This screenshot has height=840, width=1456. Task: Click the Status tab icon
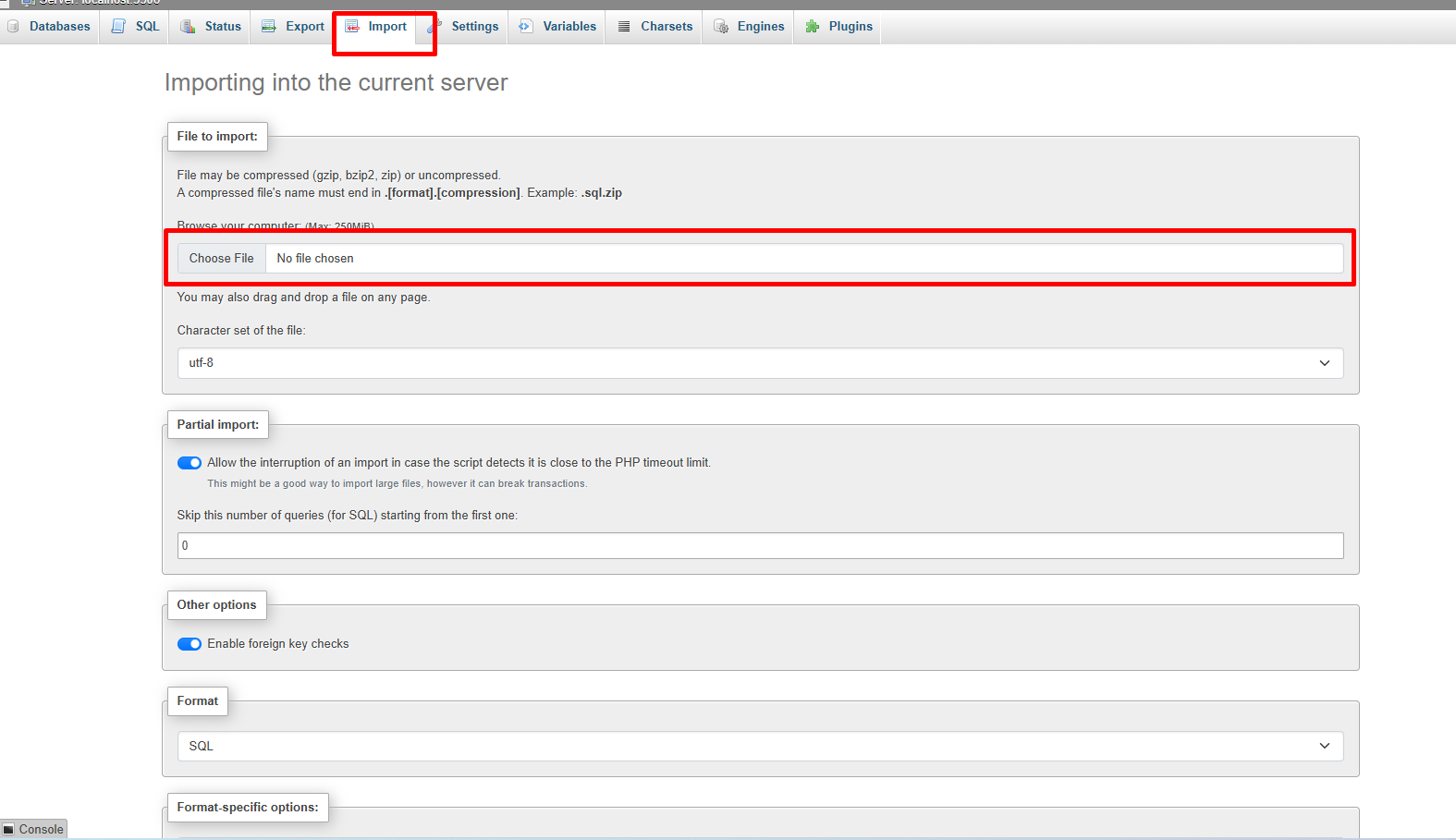pos(188,27)
